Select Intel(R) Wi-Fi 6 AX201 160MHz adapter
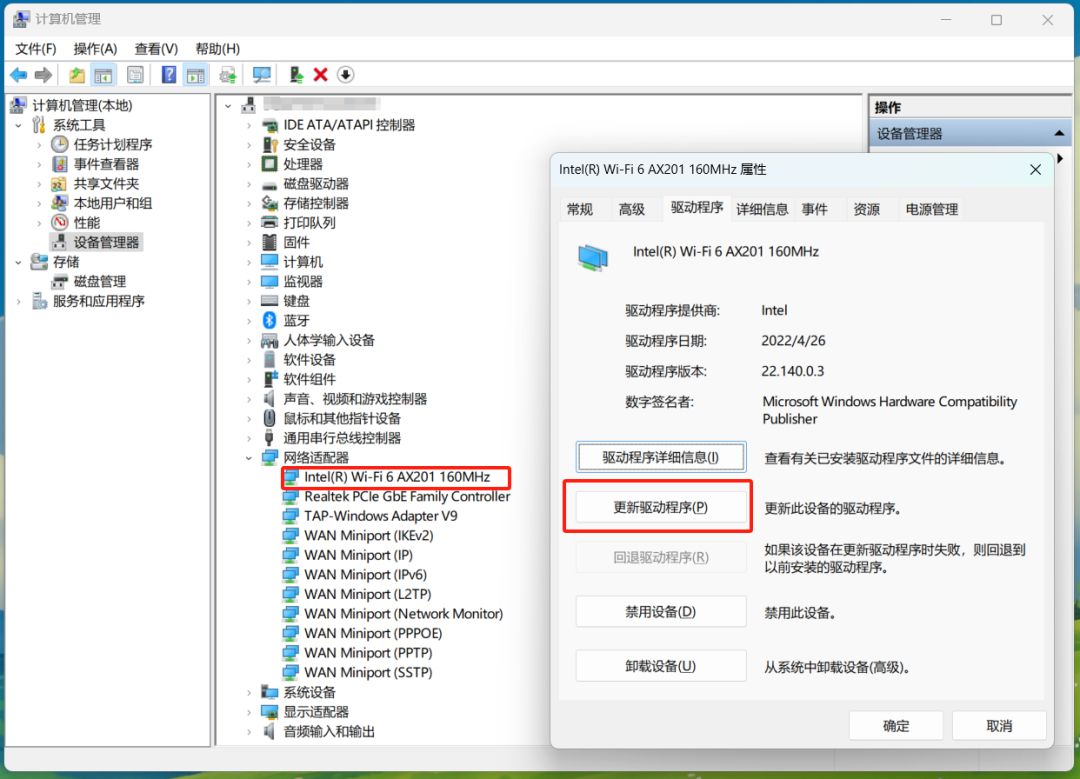Screen dimensions: 1080x779 pos(397,477)
